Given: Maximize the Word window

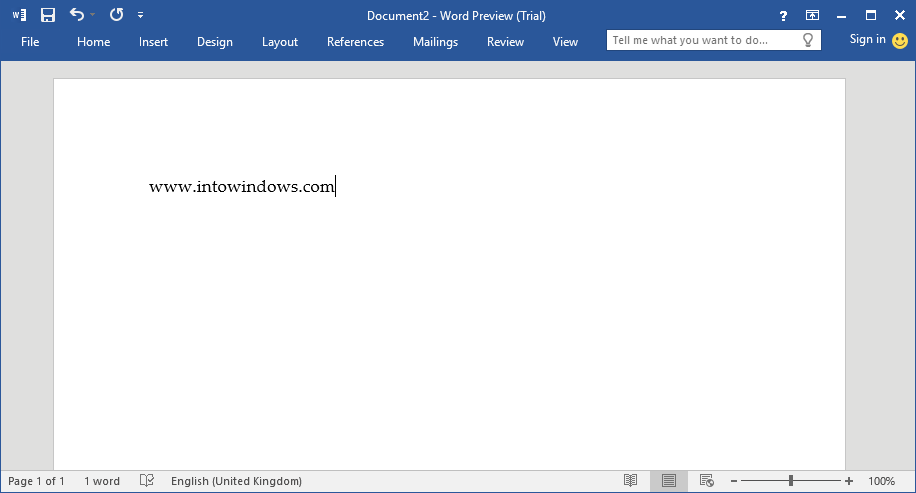Looking at the screenshot, I should point(870,15).
